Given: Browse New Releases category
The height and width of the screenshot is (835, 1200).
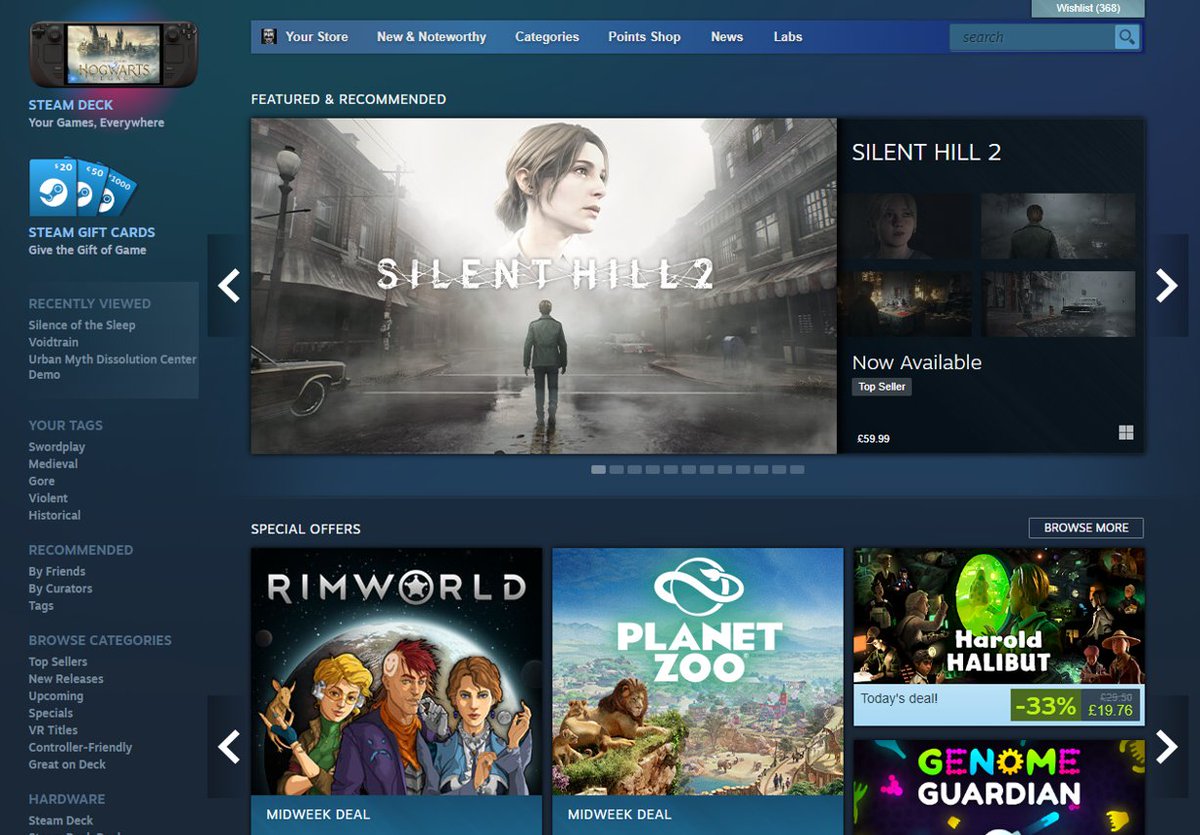Looking at the screenshot, I should pyautogui.click(x=66, y=679).
